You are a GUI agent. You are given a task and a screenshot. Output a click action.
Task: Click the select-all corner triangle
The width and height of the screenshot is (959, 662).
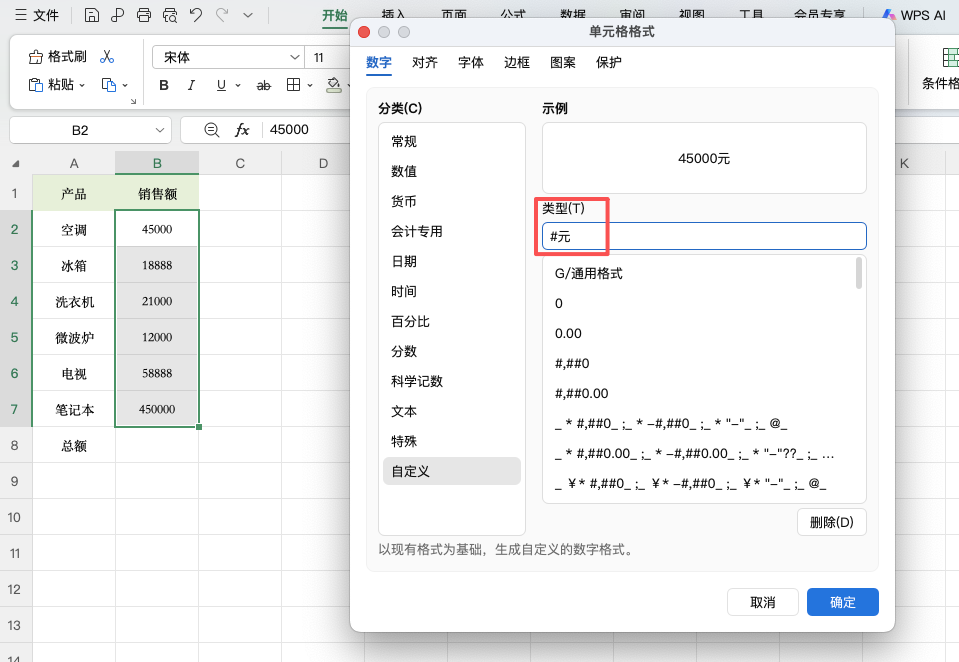click(x=16, y=163)
